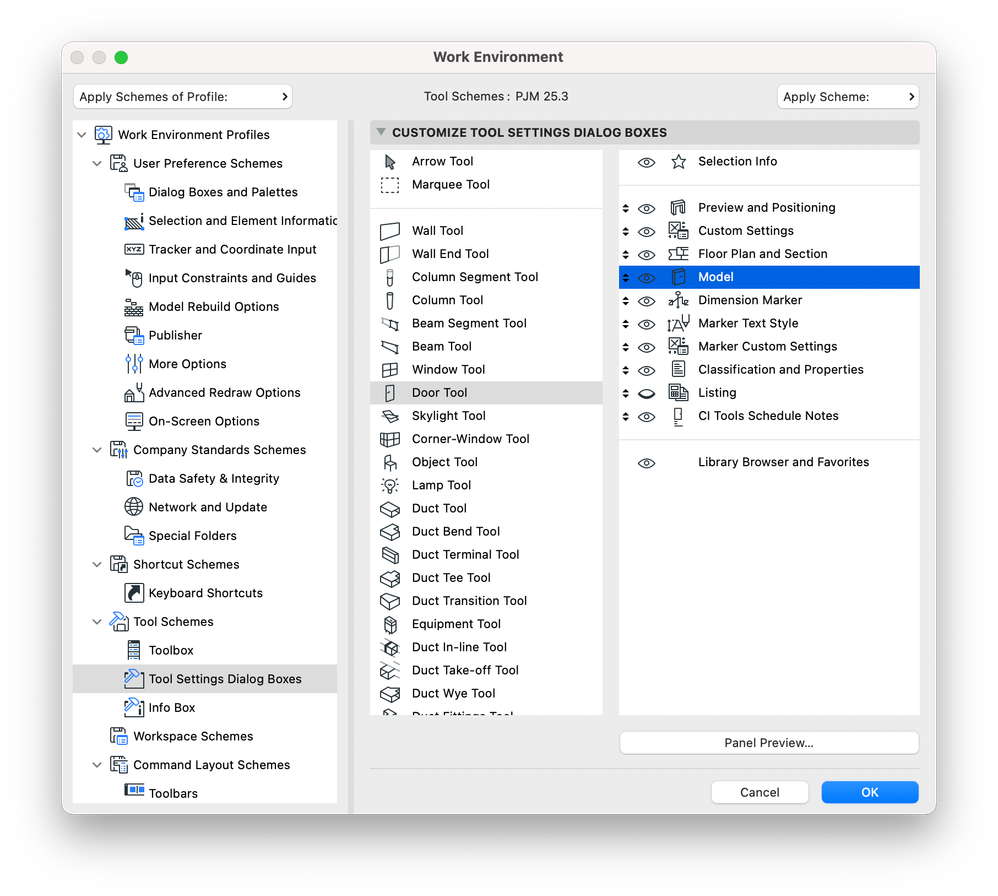Open the Apply Schemes of Profile dropdown

[x=183, y=97]
